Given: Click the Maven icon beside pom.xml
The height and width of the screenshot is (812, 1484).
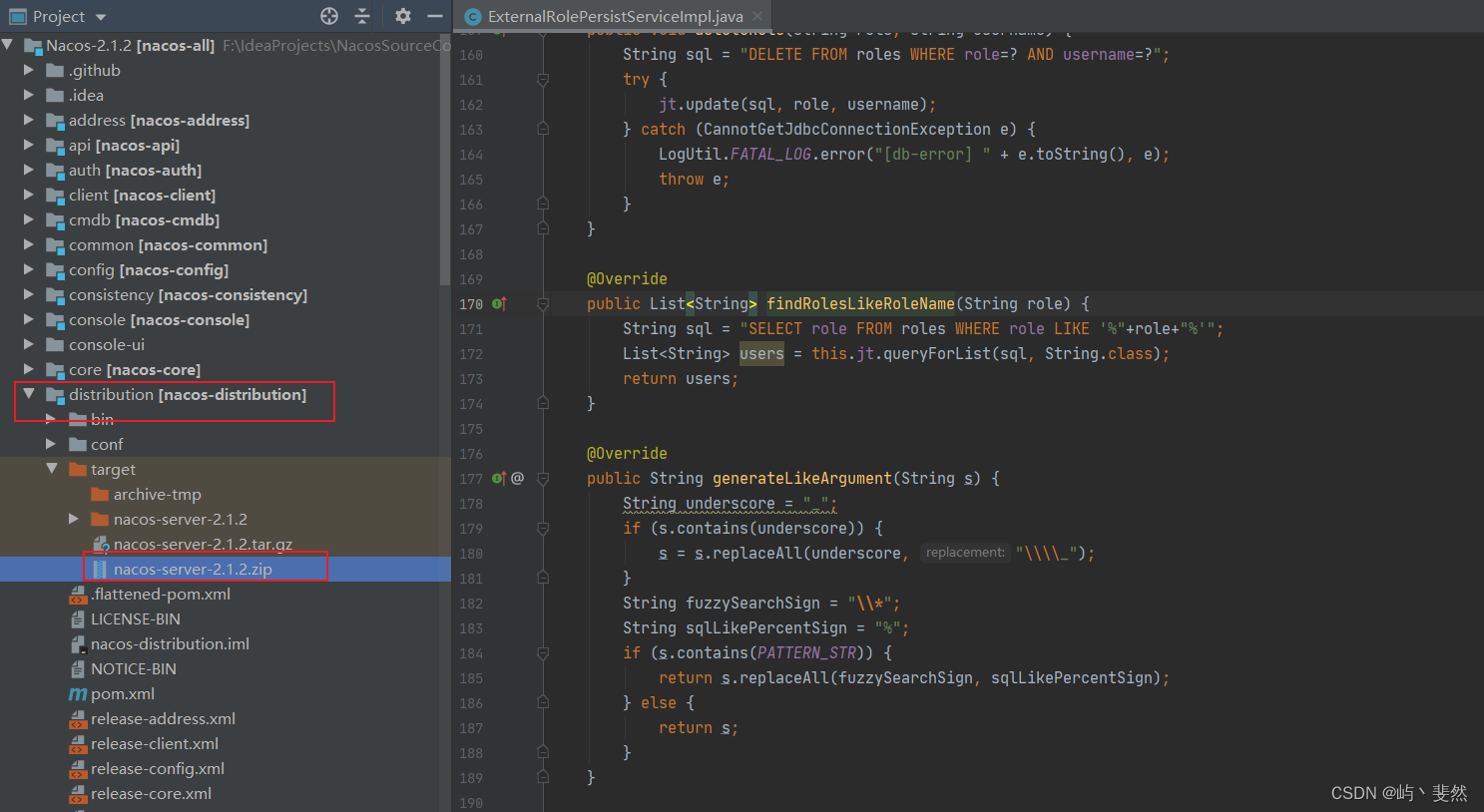Looking at the screenshot, I should pos(78,693).
